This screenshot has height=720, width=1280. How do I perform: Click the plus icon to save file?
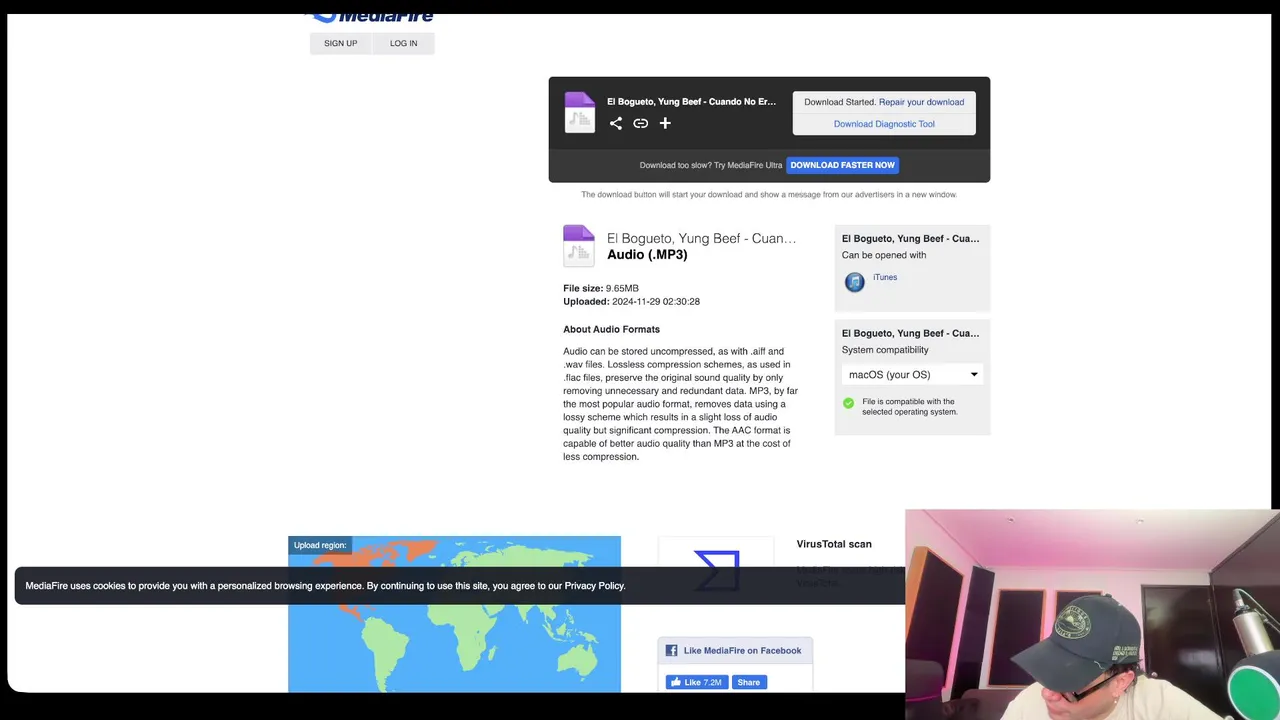point(665,123)
